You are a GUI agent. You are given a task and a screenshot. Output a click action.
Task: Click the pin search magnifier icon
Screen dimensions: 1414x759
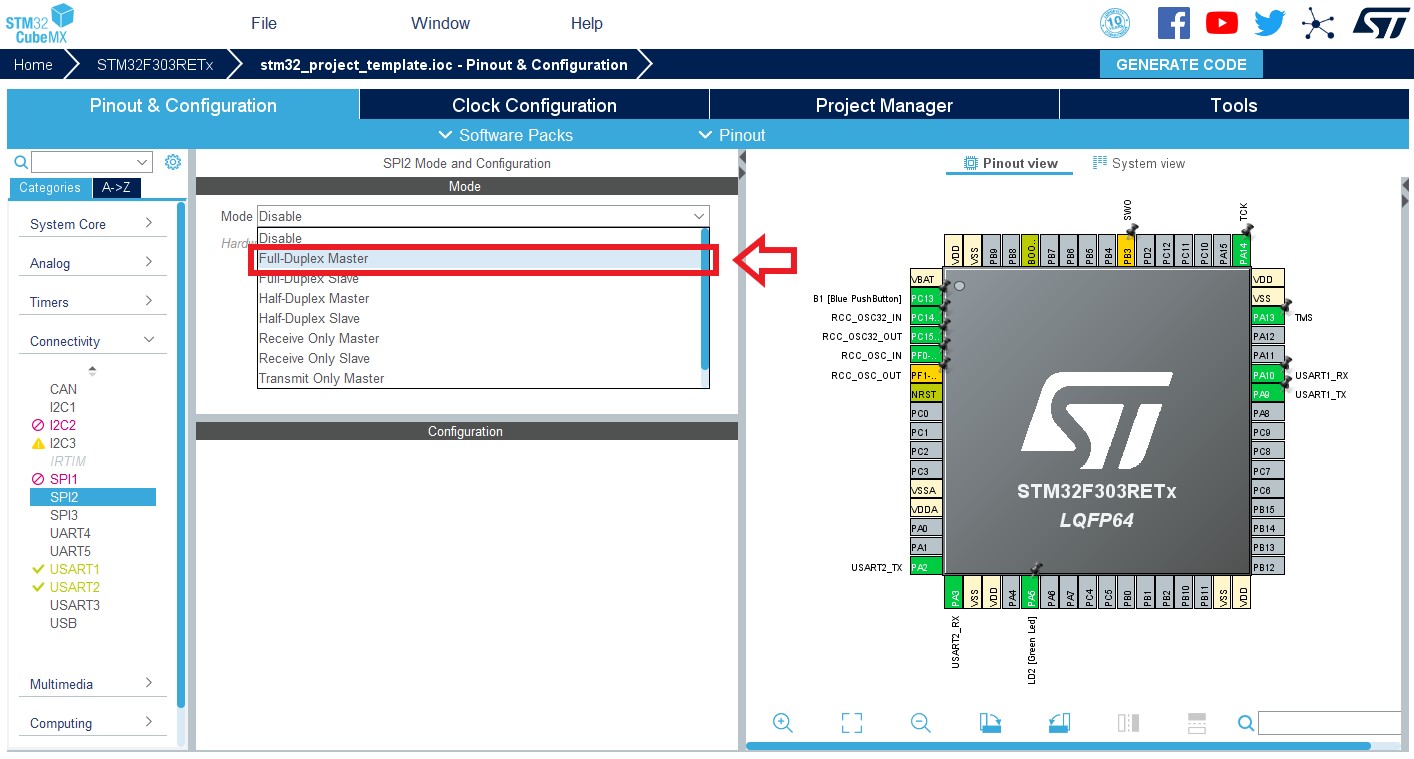click(1245, 723)
